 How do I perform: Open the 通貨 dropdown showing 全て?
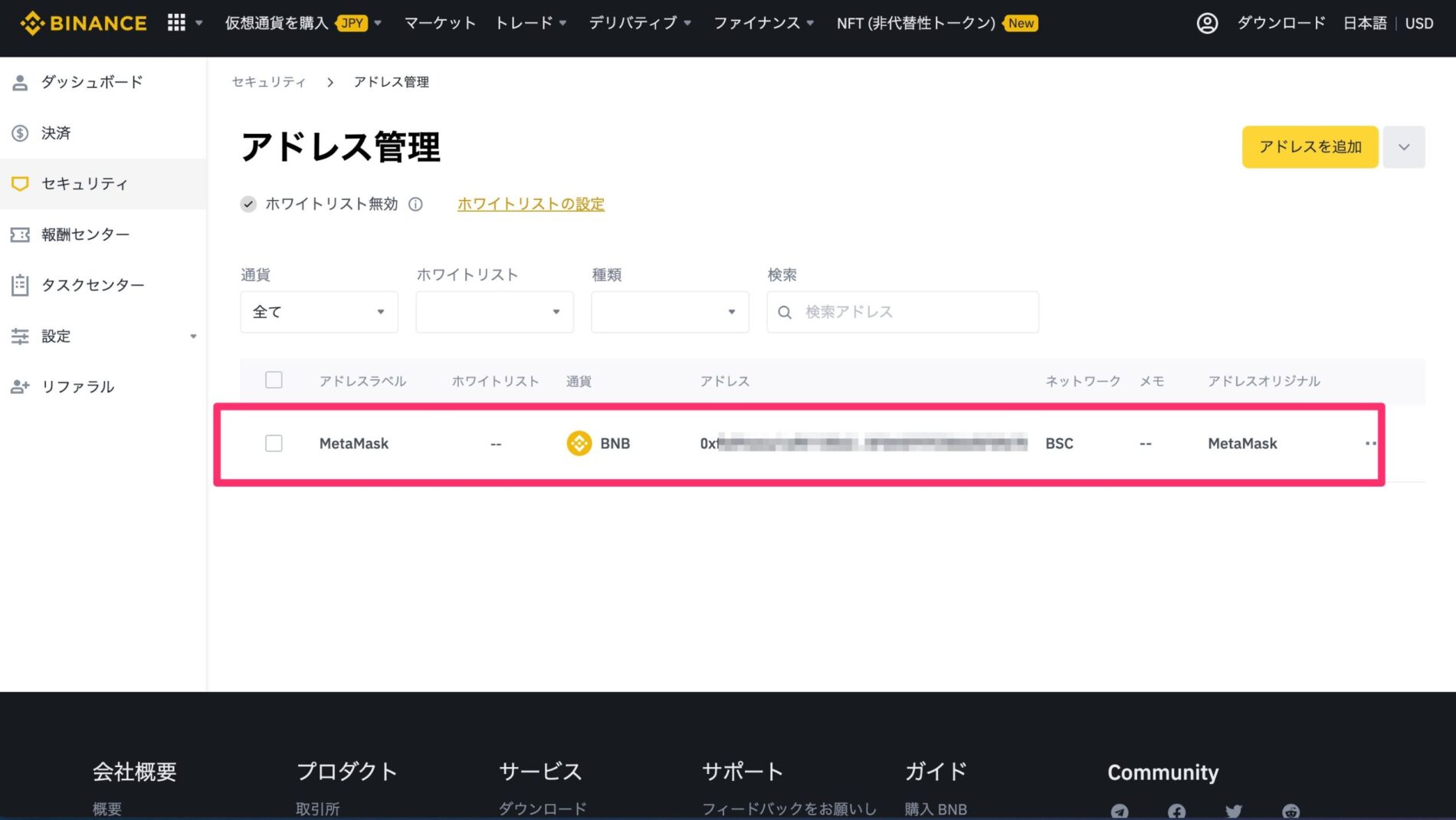(x=320, y=312)
